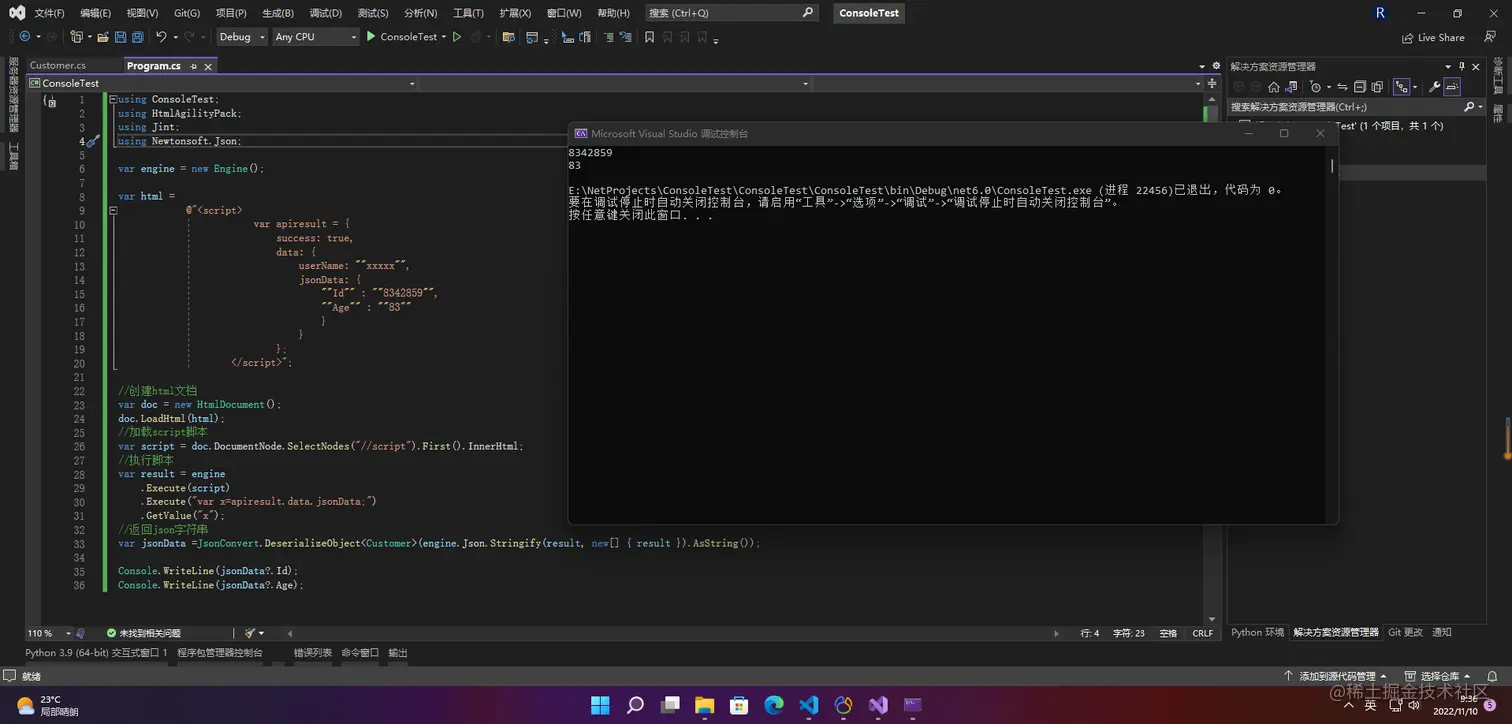Click the CRLF line ending indicator
Image resolution: width=1512 pixels, height=724 pixels.
[x=1202, y=633]
